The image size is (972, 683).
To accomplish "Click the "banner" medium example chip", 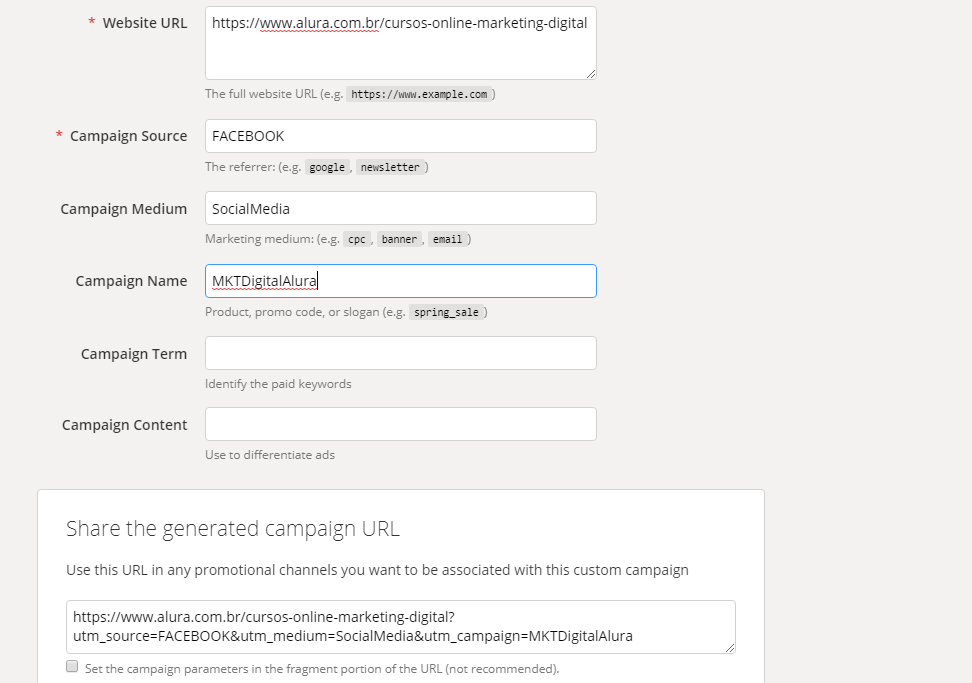I will [x=399, y=240].
